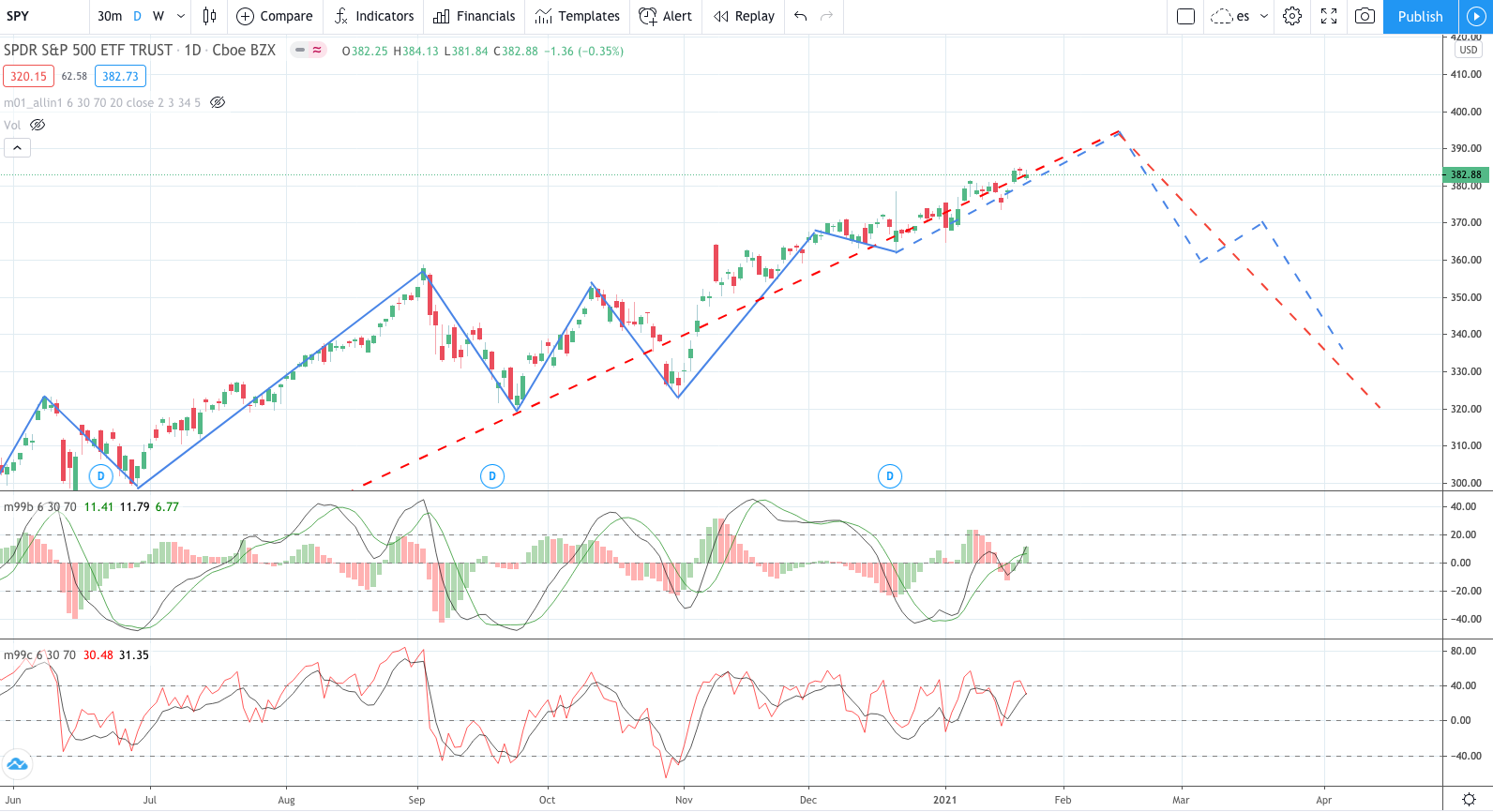1493x812 pixels.
Task: Expand the 'es' layout dropdown arrow
Action: [1263, 16]
